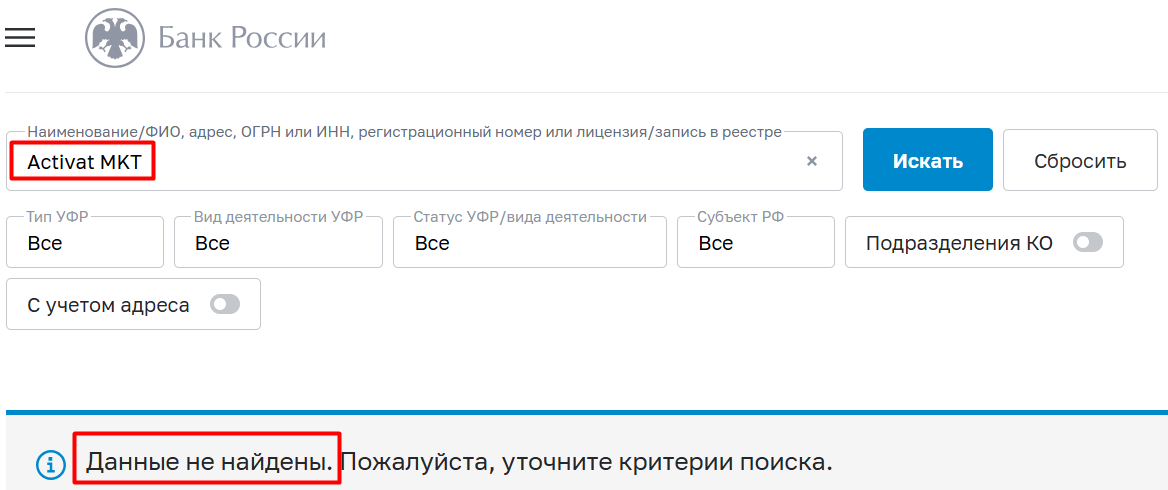Open the Вид деятельности УФР dropdown
The image size is (1168, 490).
tap(278, 242)
